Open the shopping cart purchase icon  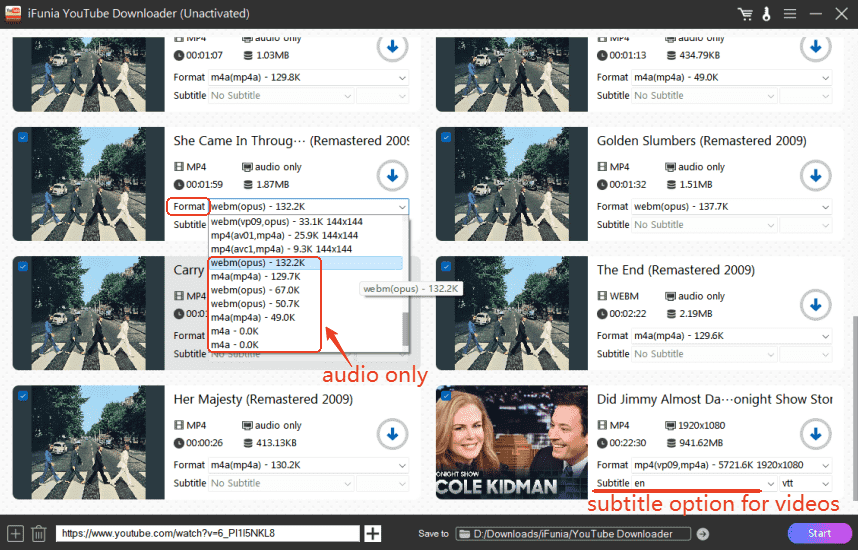click(744, 14)
